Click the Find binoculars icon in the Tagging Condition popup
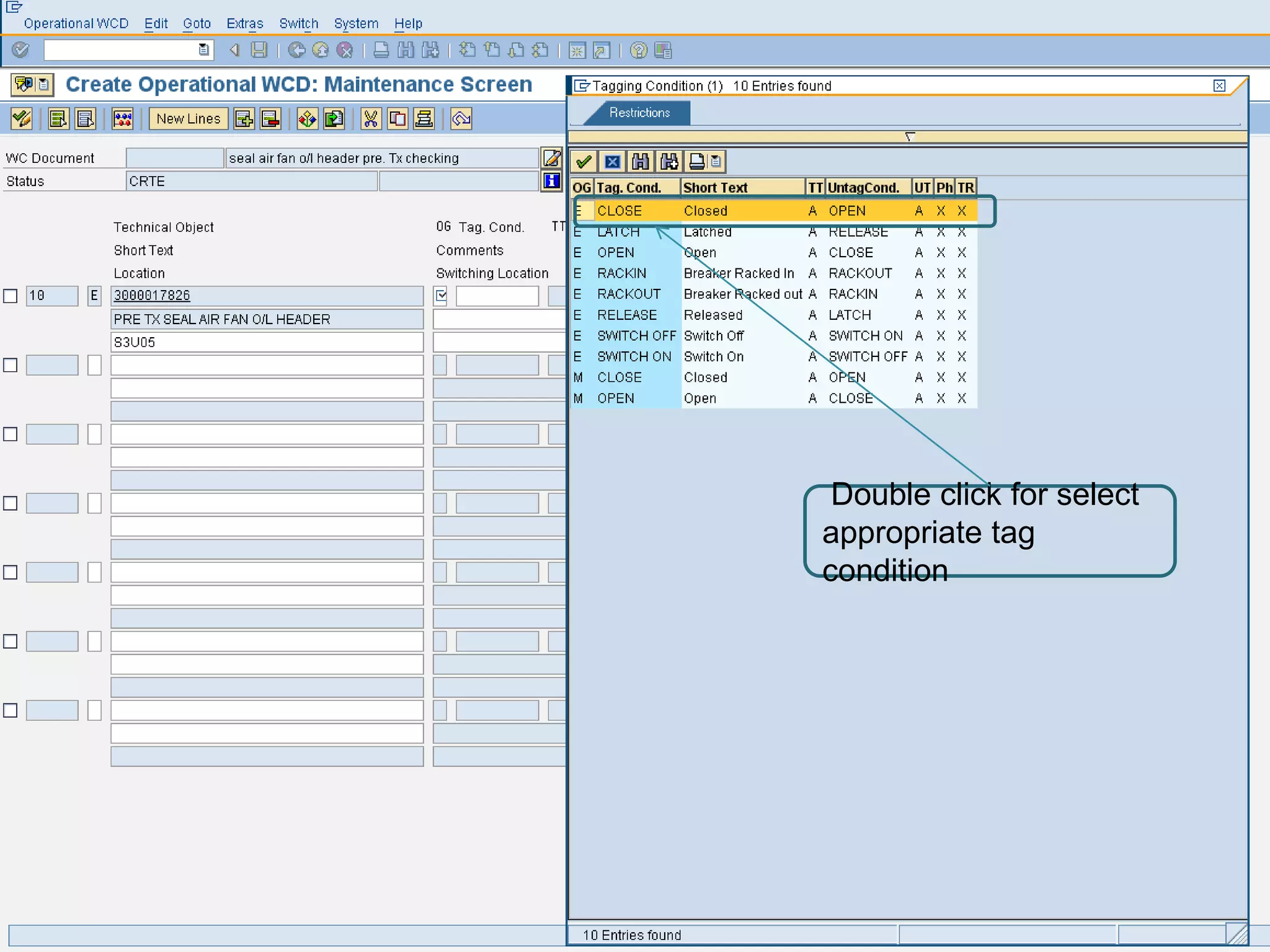This screenshot has height=952, width=1270. pyautogui.click(x=640, y=162)
